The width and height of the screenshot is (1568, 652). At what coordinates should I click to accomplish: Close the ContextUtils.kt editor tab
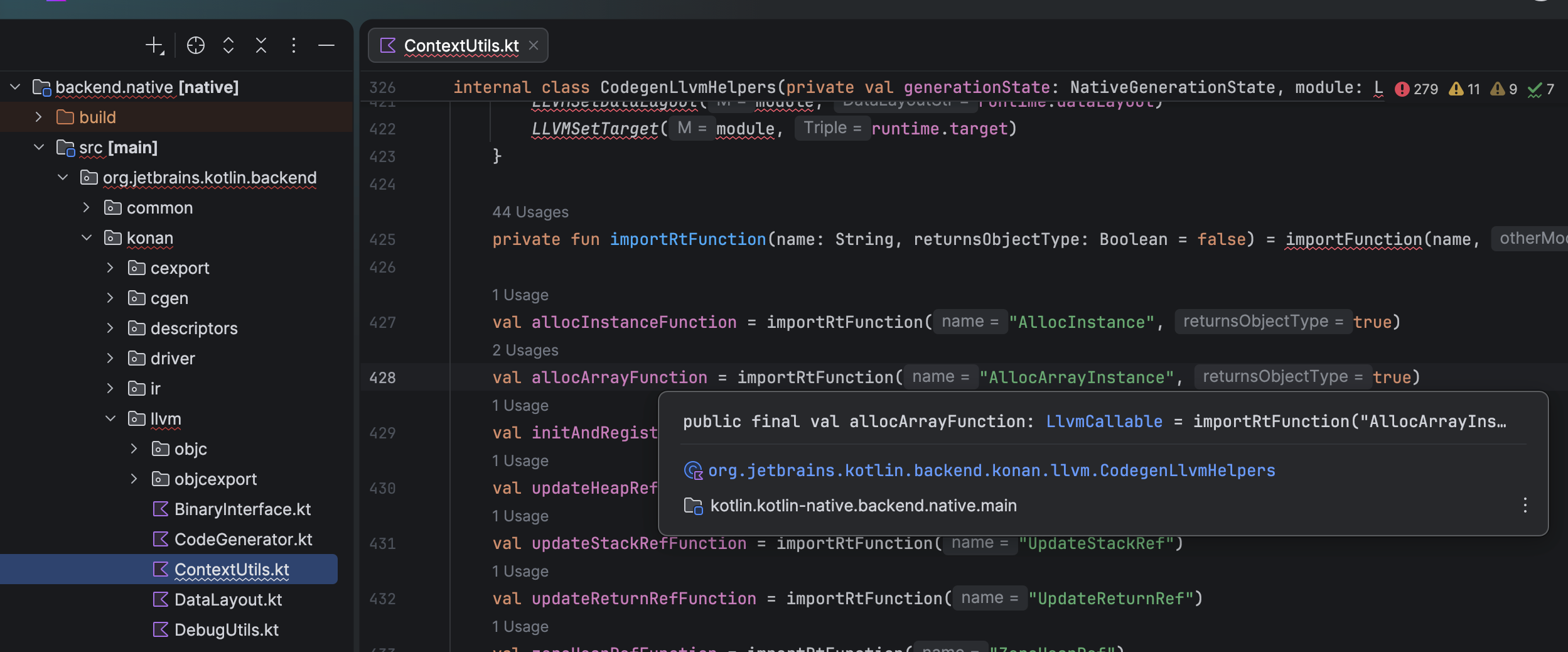click(534, 45)
